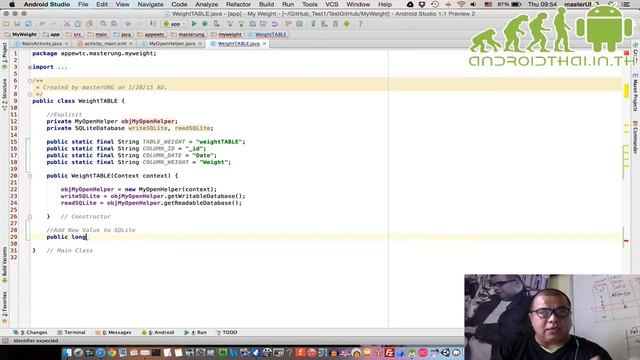This screenshot has height=360, width=640.
Task: Toggle tool window bars corner button
Action: (x=5, y=341)
